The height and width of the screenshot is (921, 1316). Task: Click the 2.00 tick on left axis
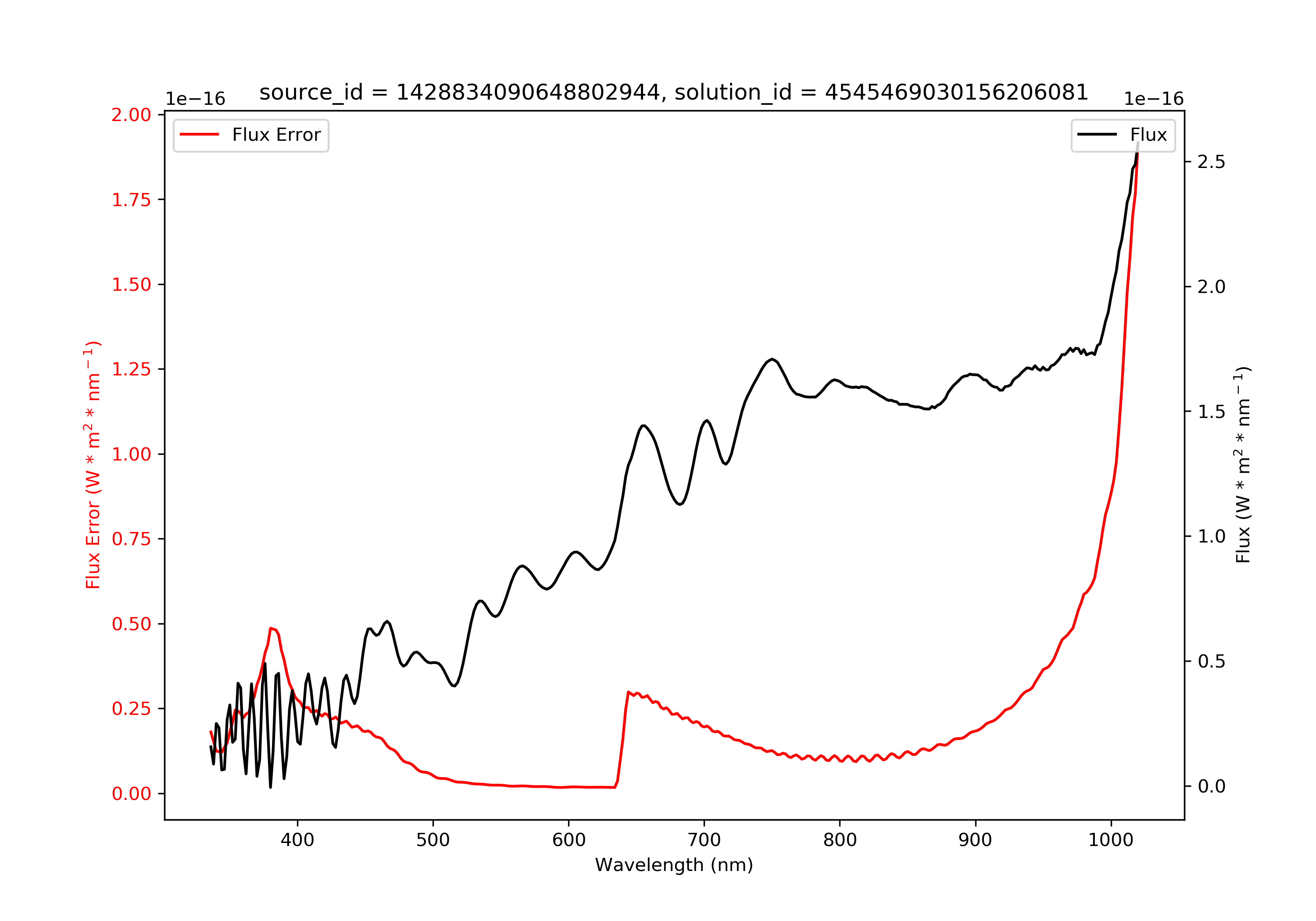pyautogui.click(x=131, y=115)
